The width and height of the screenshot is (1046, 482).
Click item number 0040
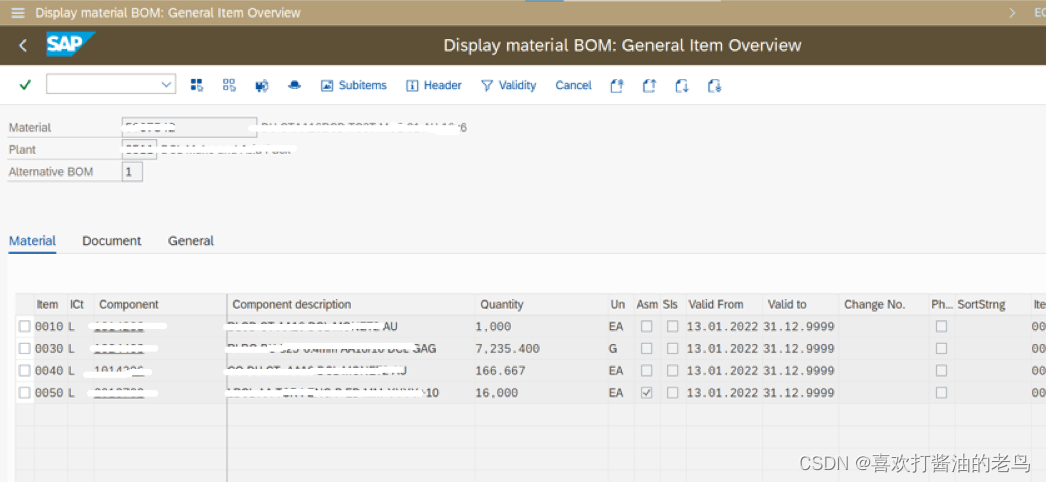50,371
